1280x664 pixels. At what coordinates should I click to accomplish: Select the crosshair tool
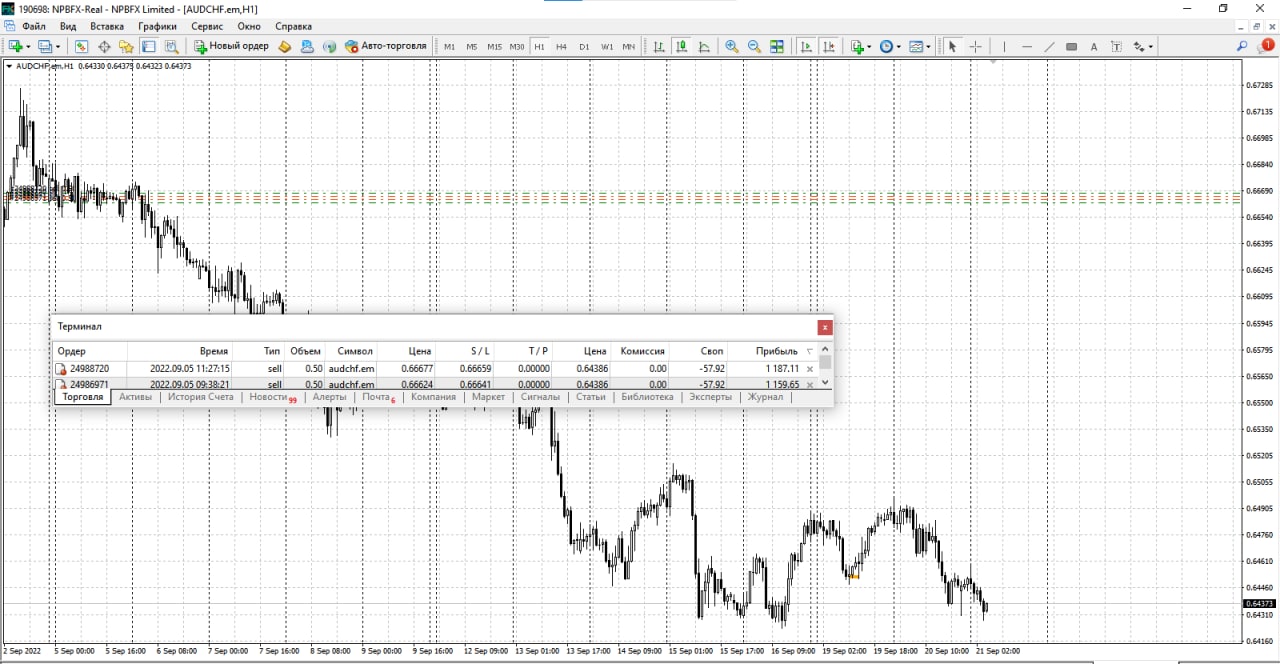[x=975, y=46]
